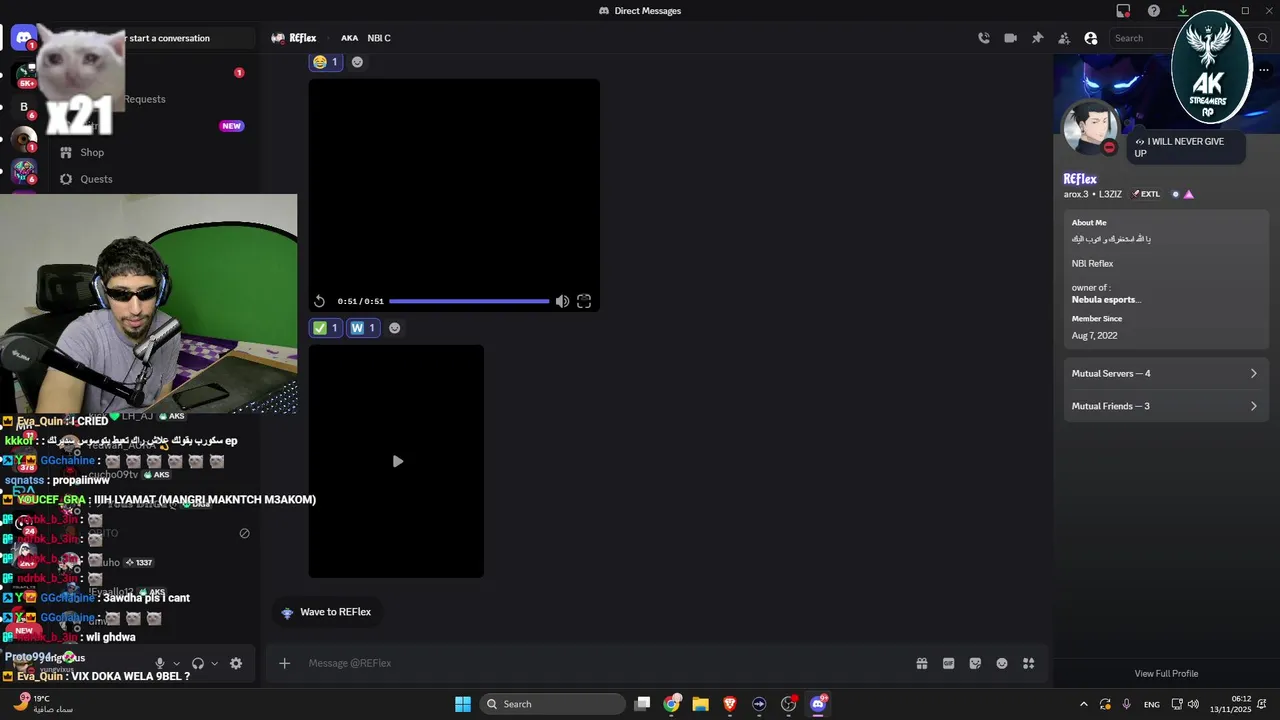The image size is (1280, 720).
Task: Open the emoji picker
Action: (x=1002, y=663)
